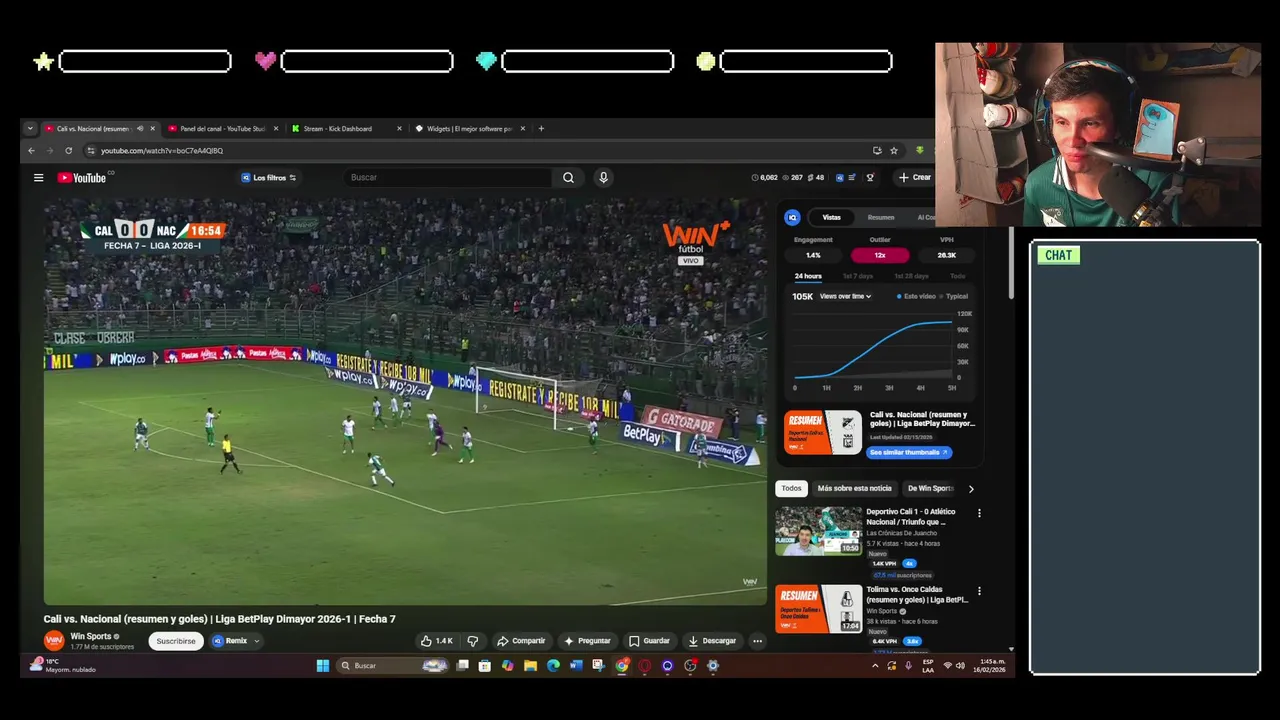Close the Stream - Kick Dashboard tab
Image resolution: width=1280 pixels, height=720 pixels.
[x=399, y=129]
